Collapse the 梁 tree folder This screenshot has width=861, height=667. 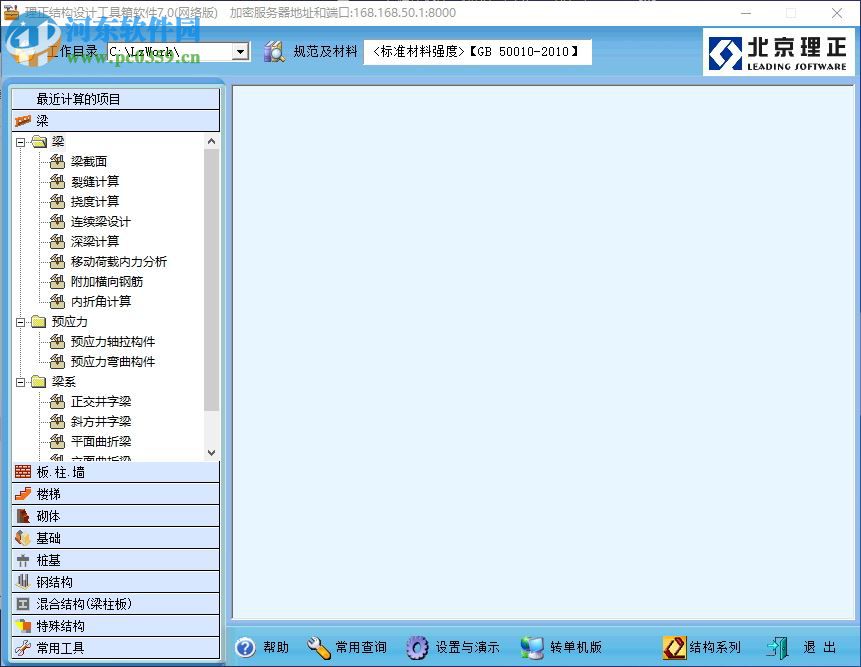point(18,140)
